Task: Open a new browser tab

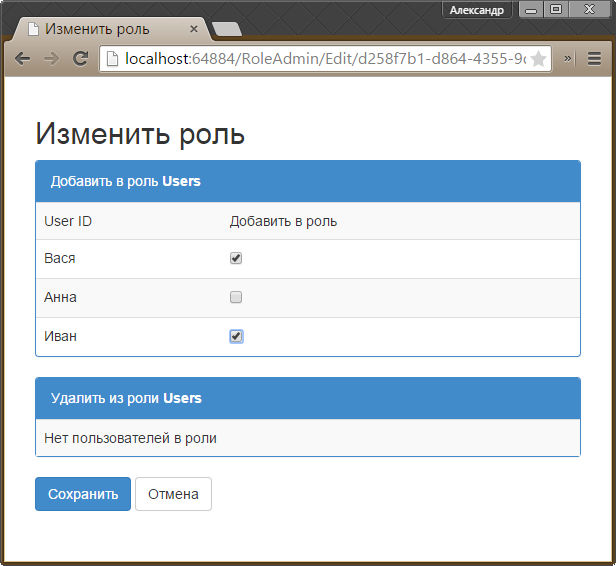Action: (227, 29)
